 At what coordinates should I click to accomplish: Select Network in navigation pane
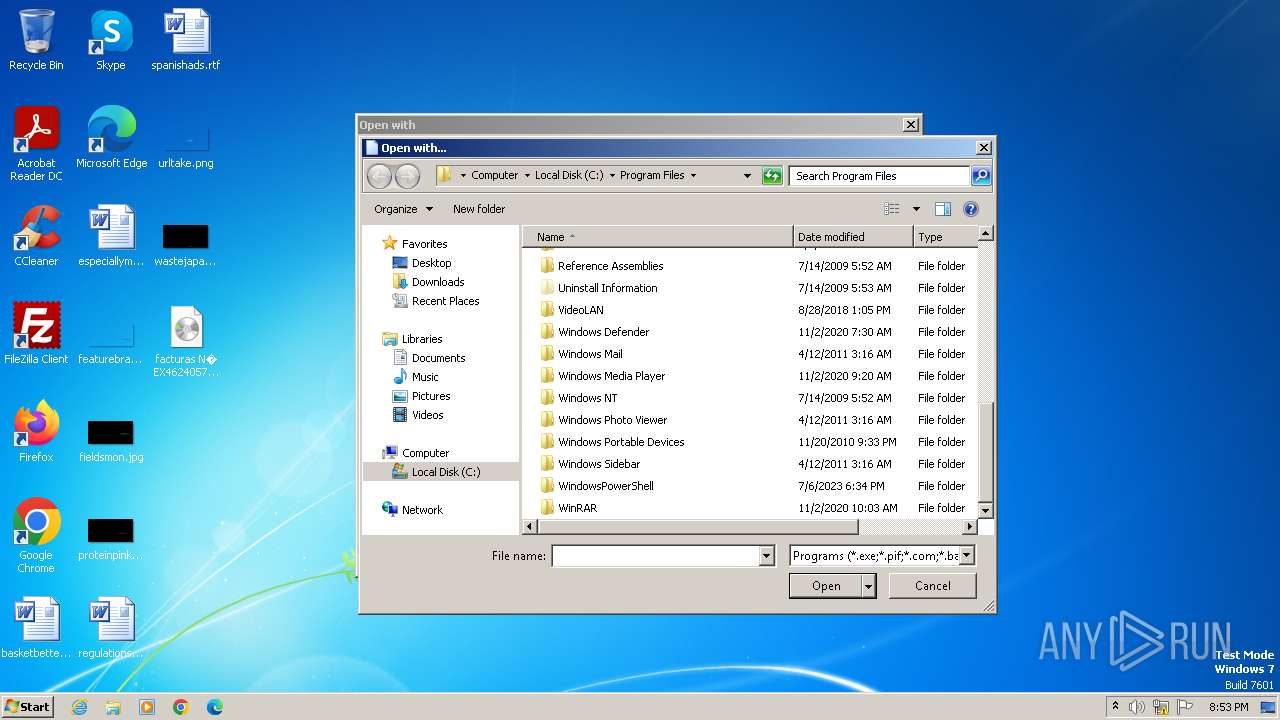point(422,510)
